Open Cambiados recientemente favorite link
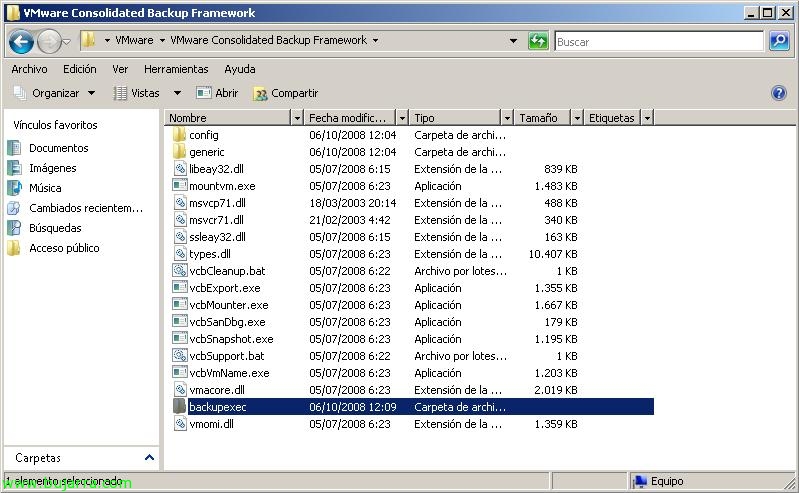Viewport: 799px width, 493px height. pos(86,207)
